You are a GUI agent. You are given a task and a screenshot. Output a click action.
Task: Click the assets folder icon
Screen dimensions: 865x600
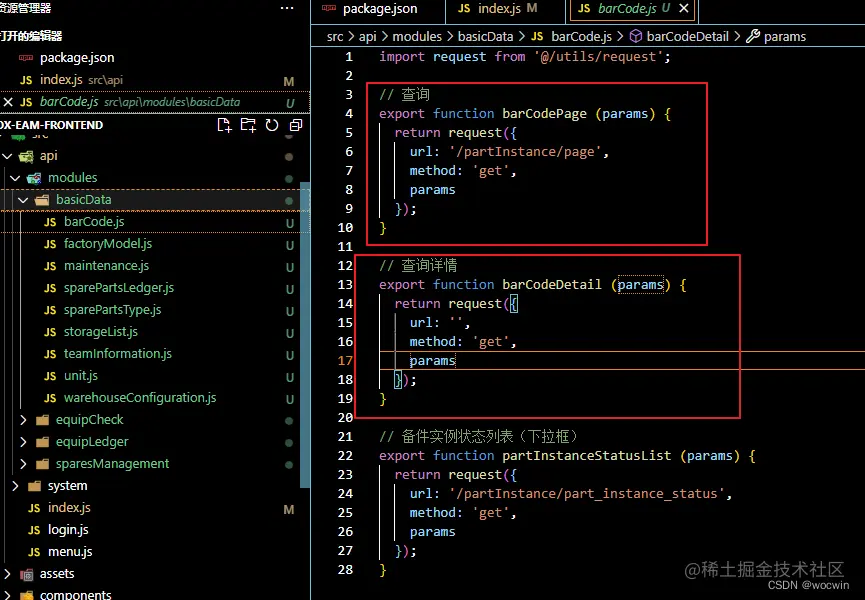tap(26, 574)
